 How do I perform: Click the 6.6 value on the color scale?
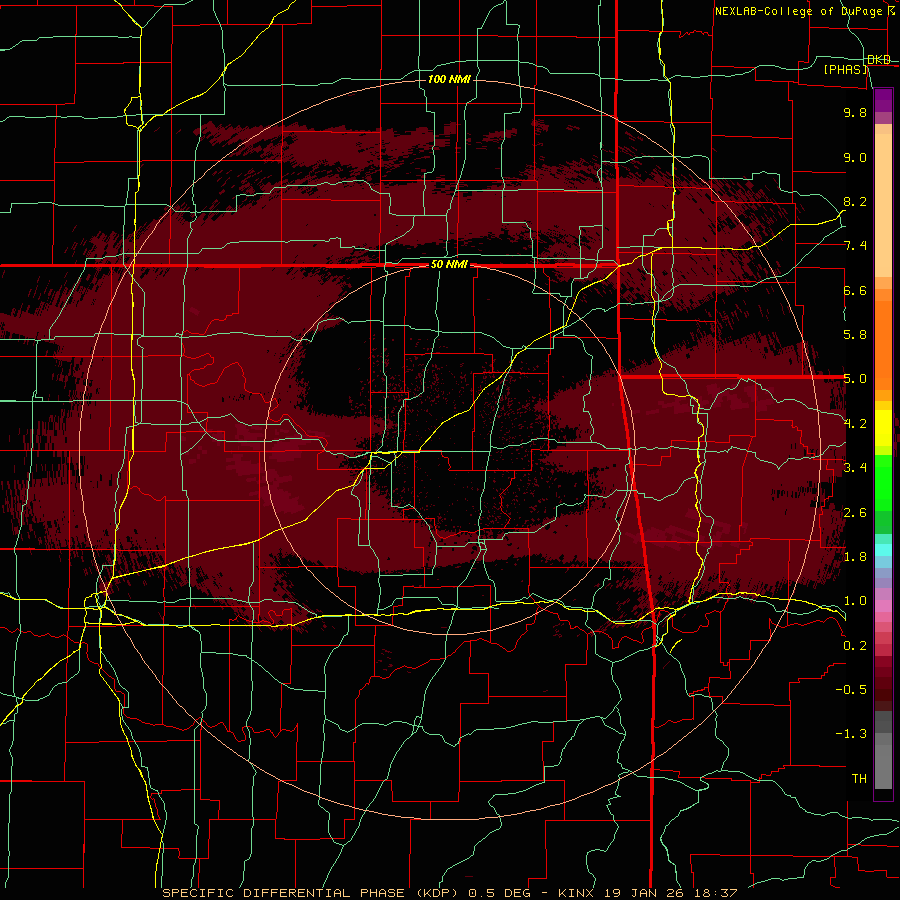(x=855, y=290)
